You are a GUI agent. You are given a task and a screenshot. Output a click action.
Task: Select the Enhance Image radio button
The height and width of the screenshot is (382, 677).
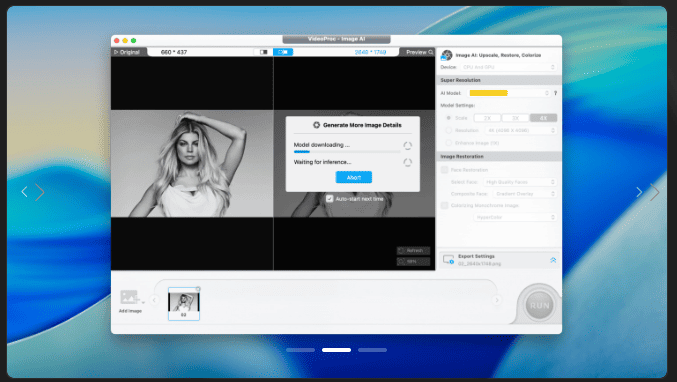click(x=449, y=143)
